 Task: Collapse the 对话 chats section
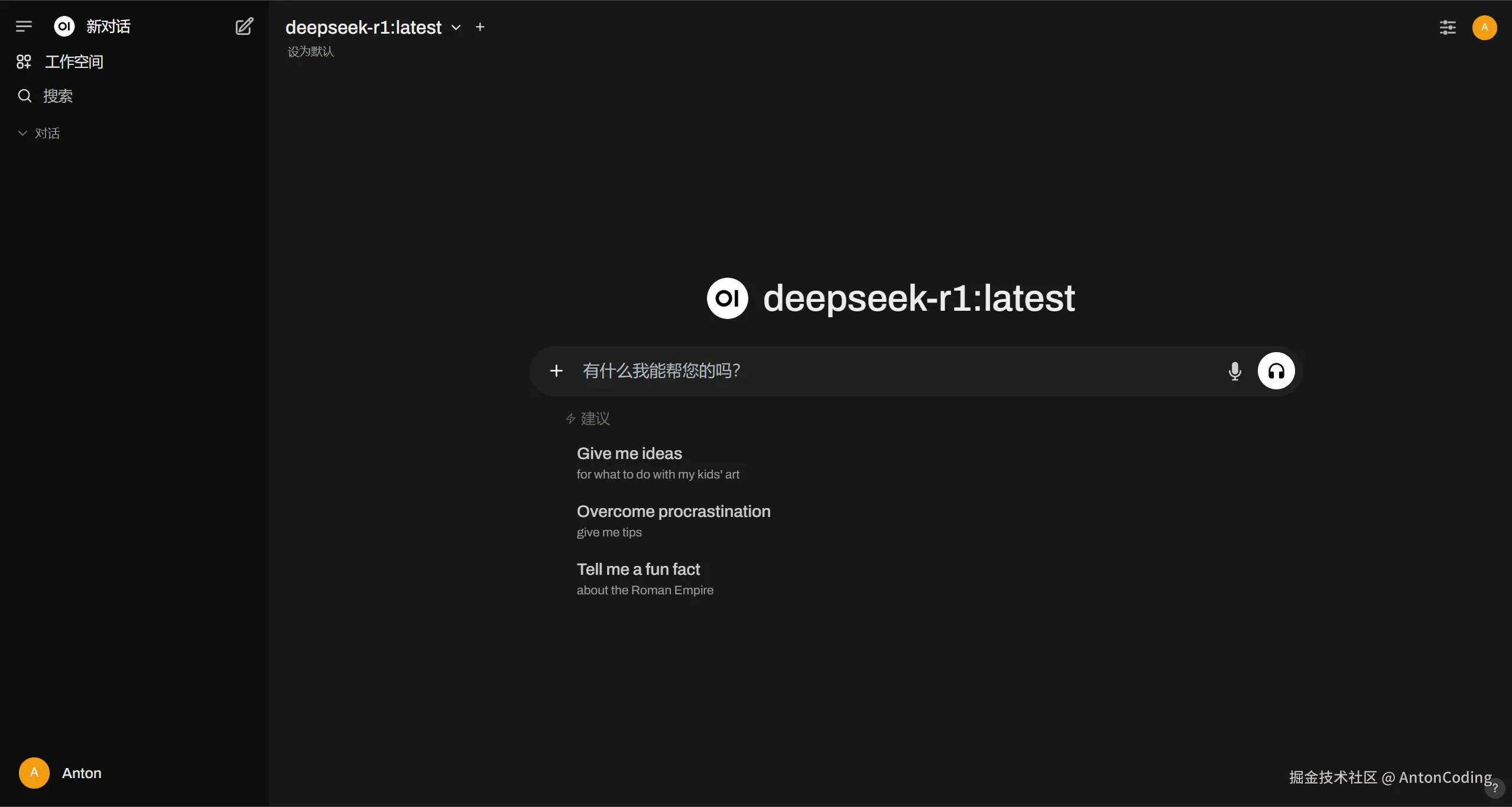(39, 134)
